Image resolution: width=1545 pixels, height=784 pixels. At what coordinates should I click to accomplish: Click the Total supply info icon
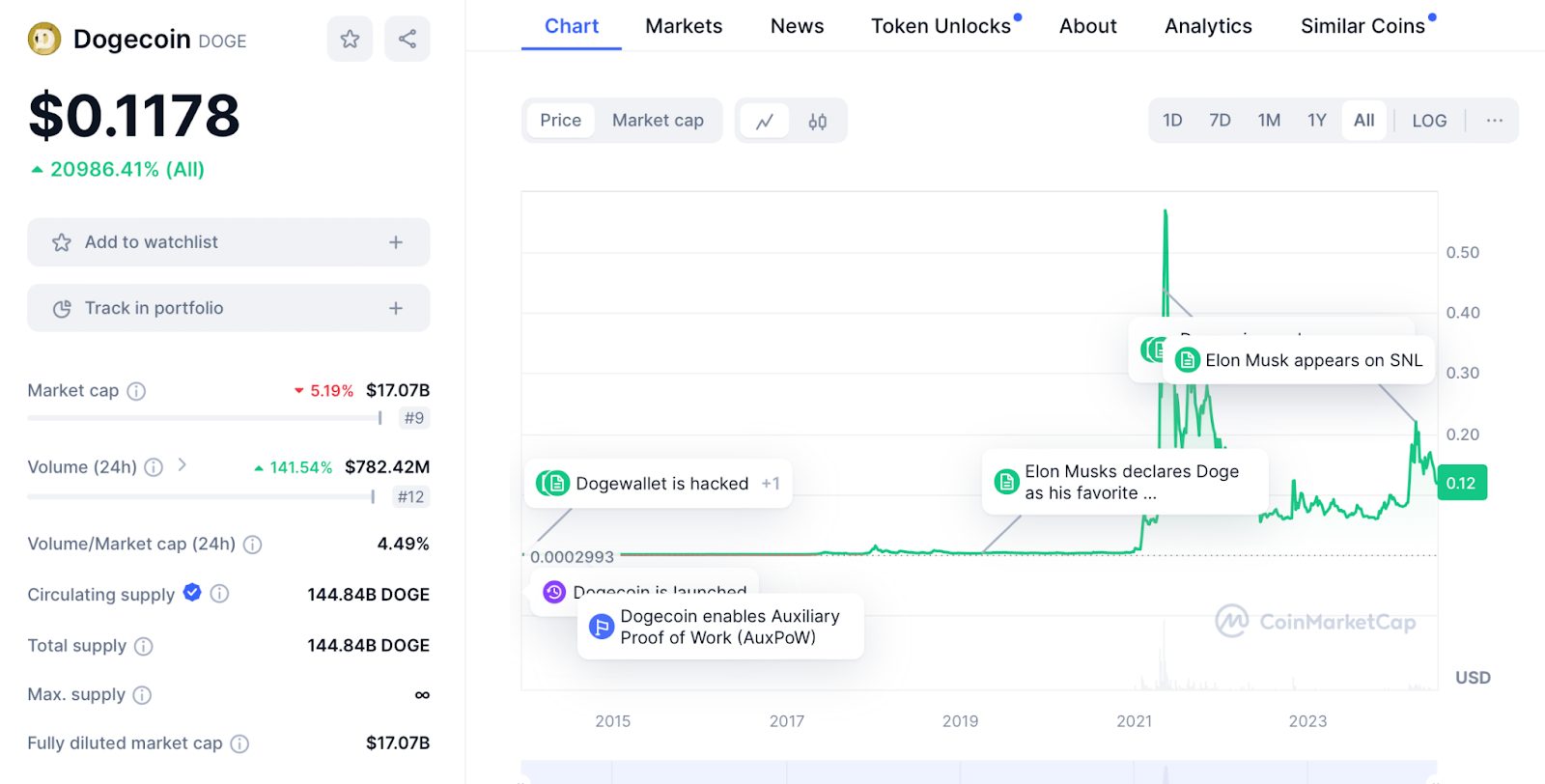click(x=143, y=646)
